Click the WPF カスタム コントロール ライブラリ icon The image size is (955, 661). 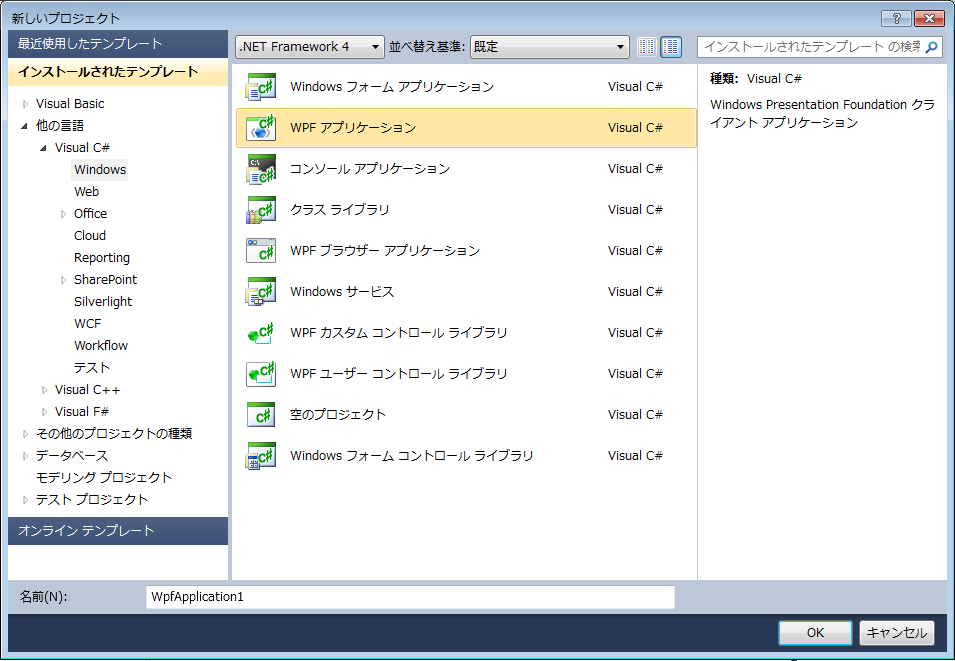260,333
